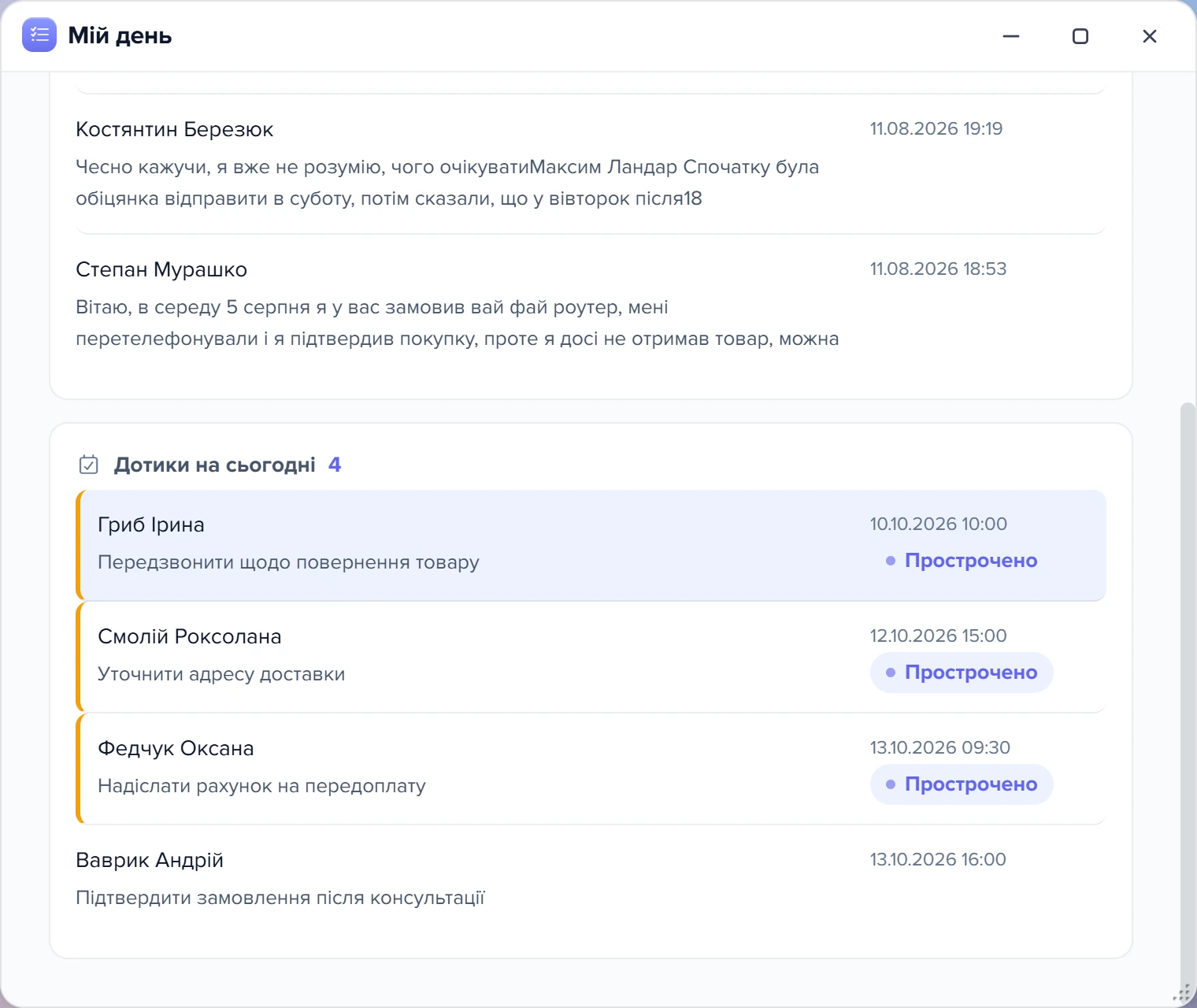Click Прострочено badge for Смолій Роксолана
The image size is (1197, 1008).
click(x=962, y=673)
